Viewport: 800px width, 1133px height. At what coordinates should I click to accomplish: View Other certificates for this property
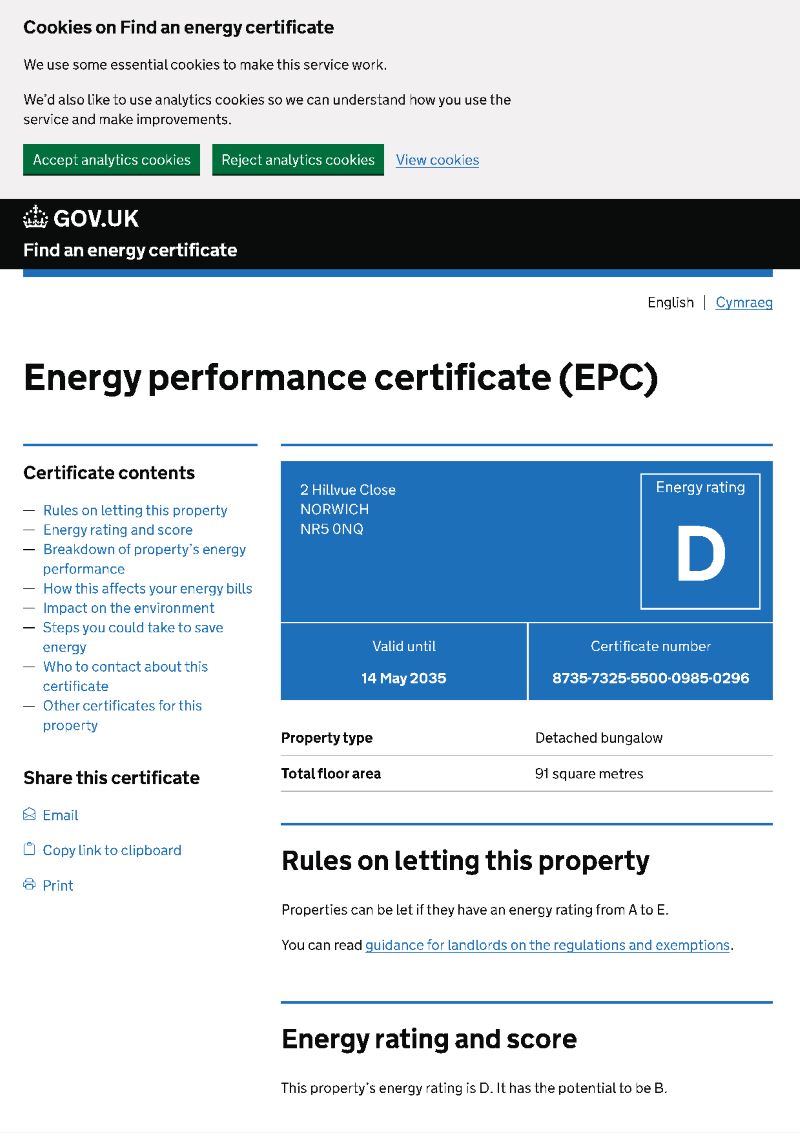pos(122,706)
